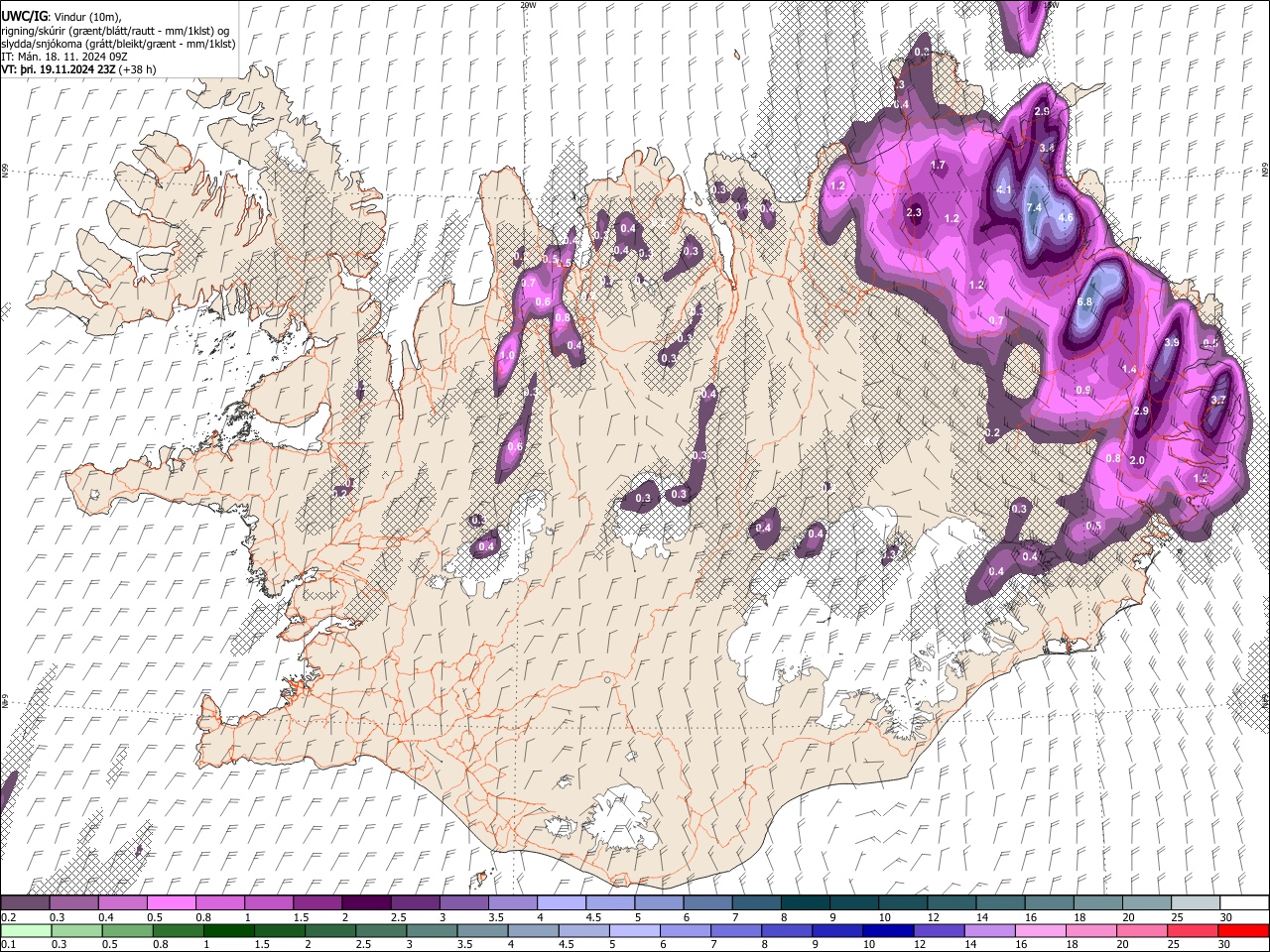Pick the lightest green lower swatch 0.1–0.3
This screenshot has height=952, width=1270.
coord(25,931)
